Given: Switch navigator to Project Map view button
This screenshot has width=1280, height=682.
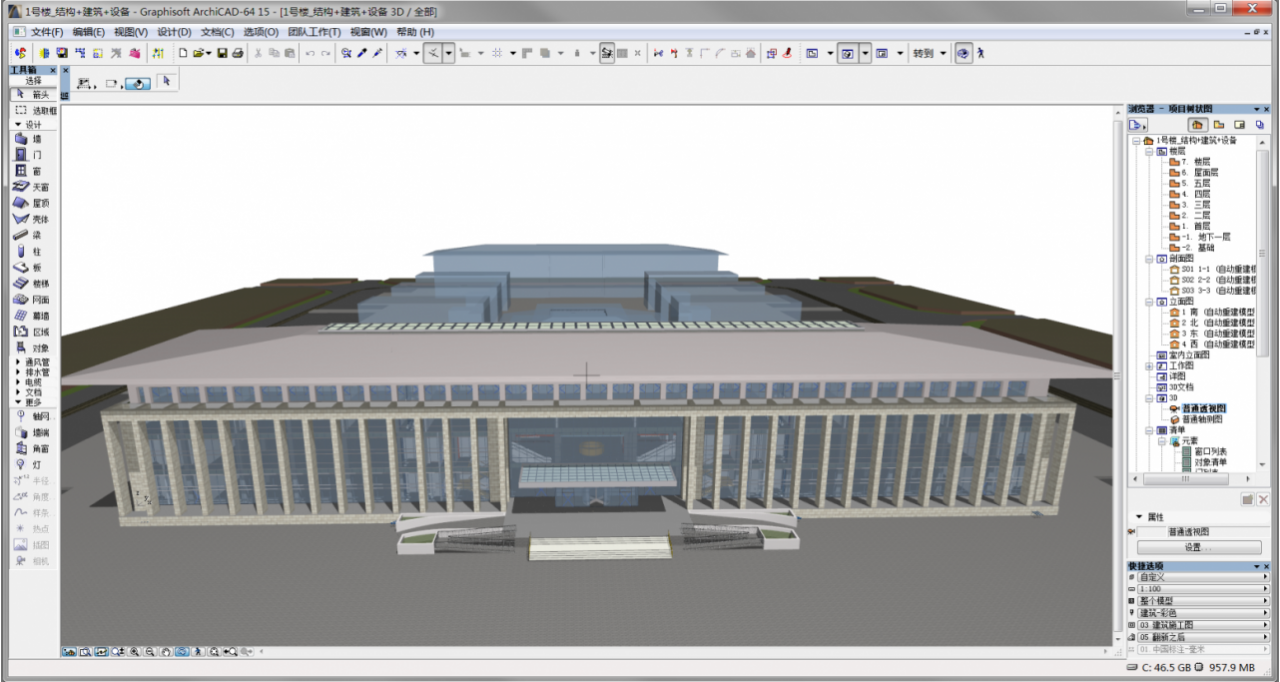Looking at the screenshot, I should pos(1198,125).
